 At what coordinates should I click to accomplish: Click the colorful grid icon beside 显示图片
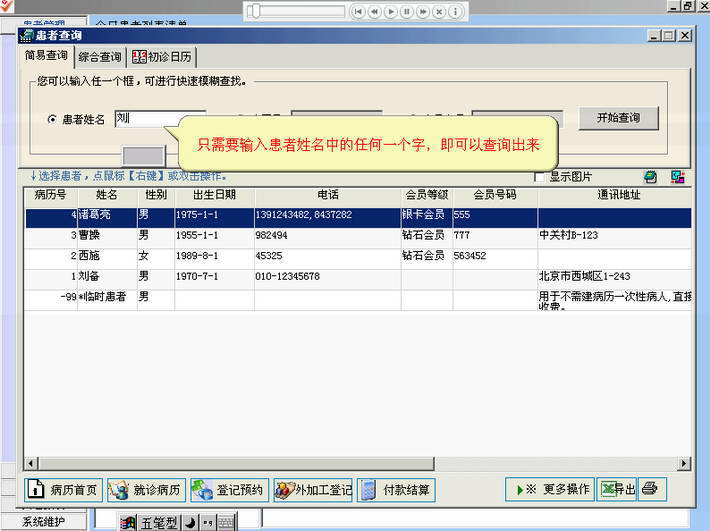[677, 177]
